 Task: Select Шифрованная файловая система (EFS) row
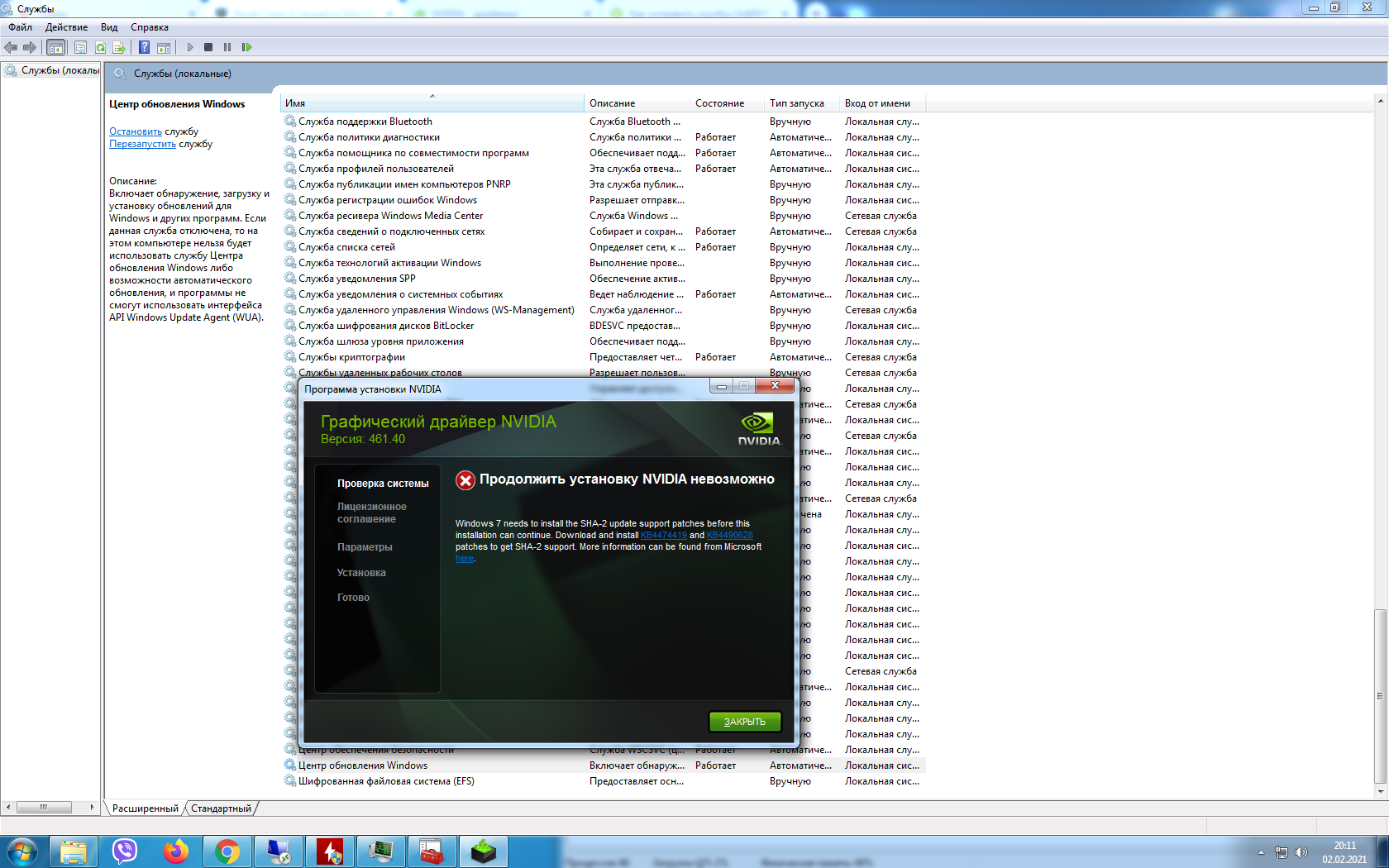[x=604, y=781]
